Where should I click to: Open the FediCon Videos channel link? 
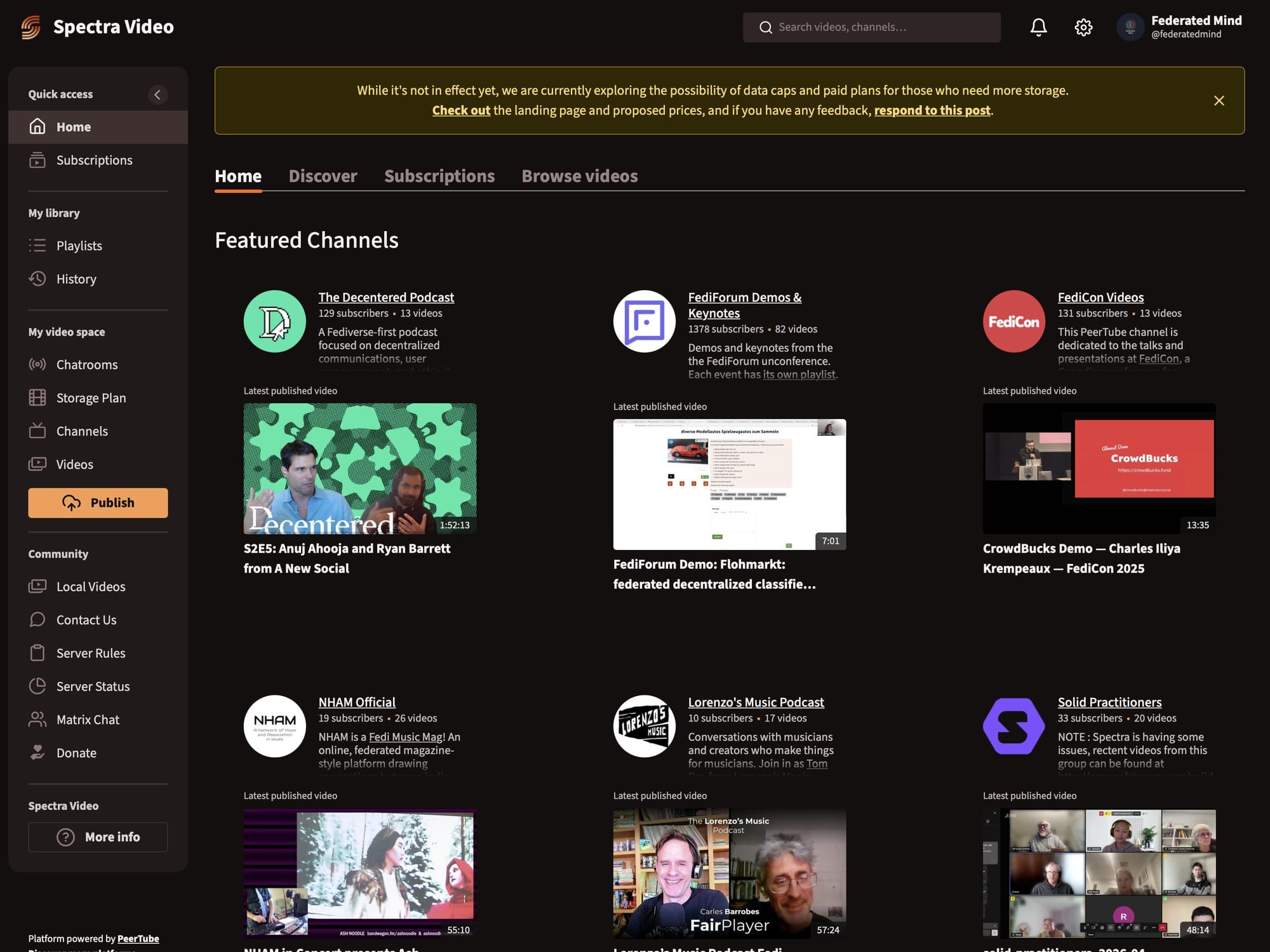[1100, 297]
